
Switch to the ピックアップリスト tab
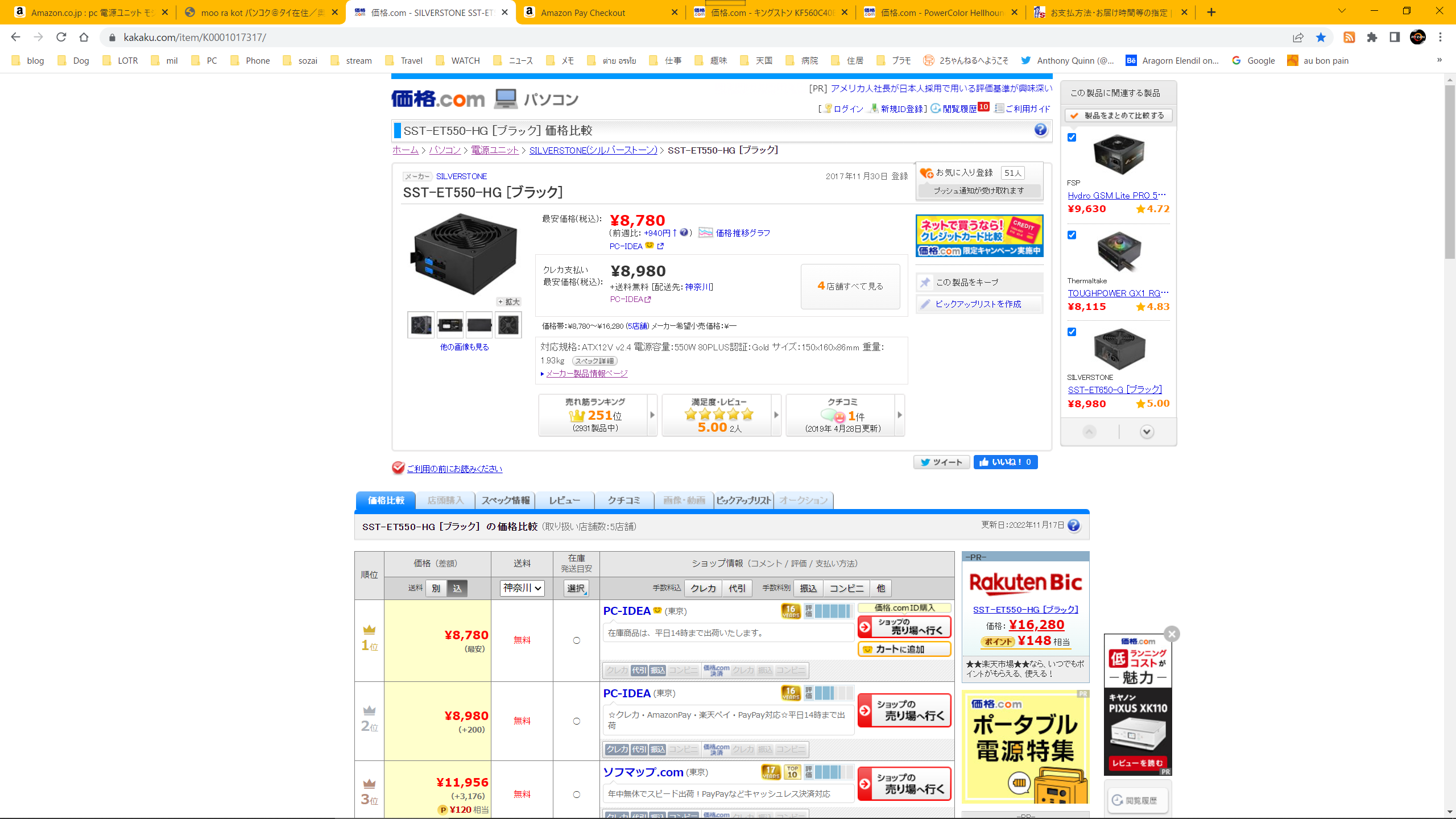coord(743,500)
